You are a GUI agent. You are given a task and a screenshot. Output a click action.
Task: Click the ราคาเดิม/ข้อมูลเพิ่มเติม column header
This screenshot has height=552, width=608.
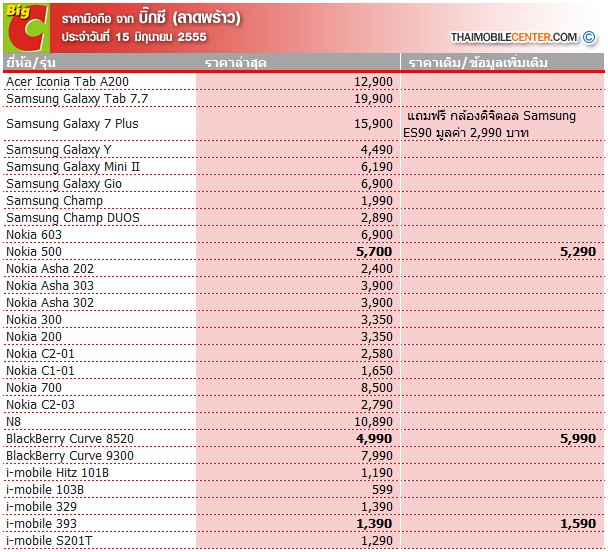(478, 63)
